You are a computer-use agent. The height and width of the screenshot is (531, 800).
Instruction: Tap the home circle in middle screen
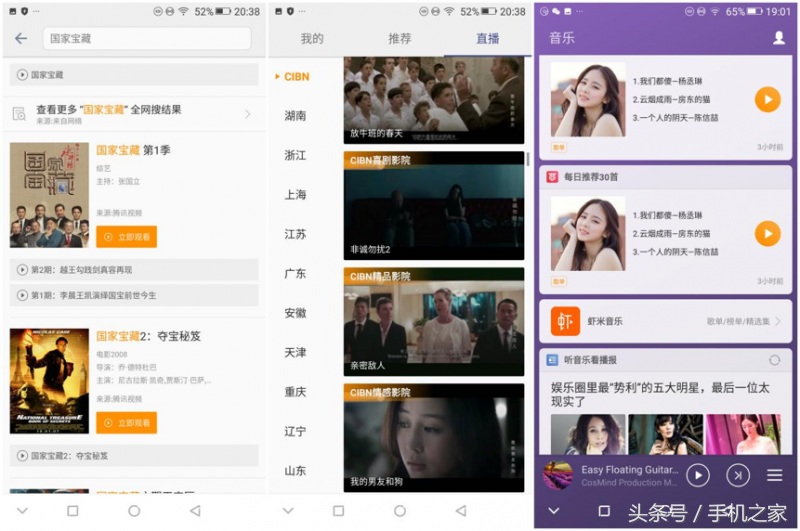tap(400, 511)
